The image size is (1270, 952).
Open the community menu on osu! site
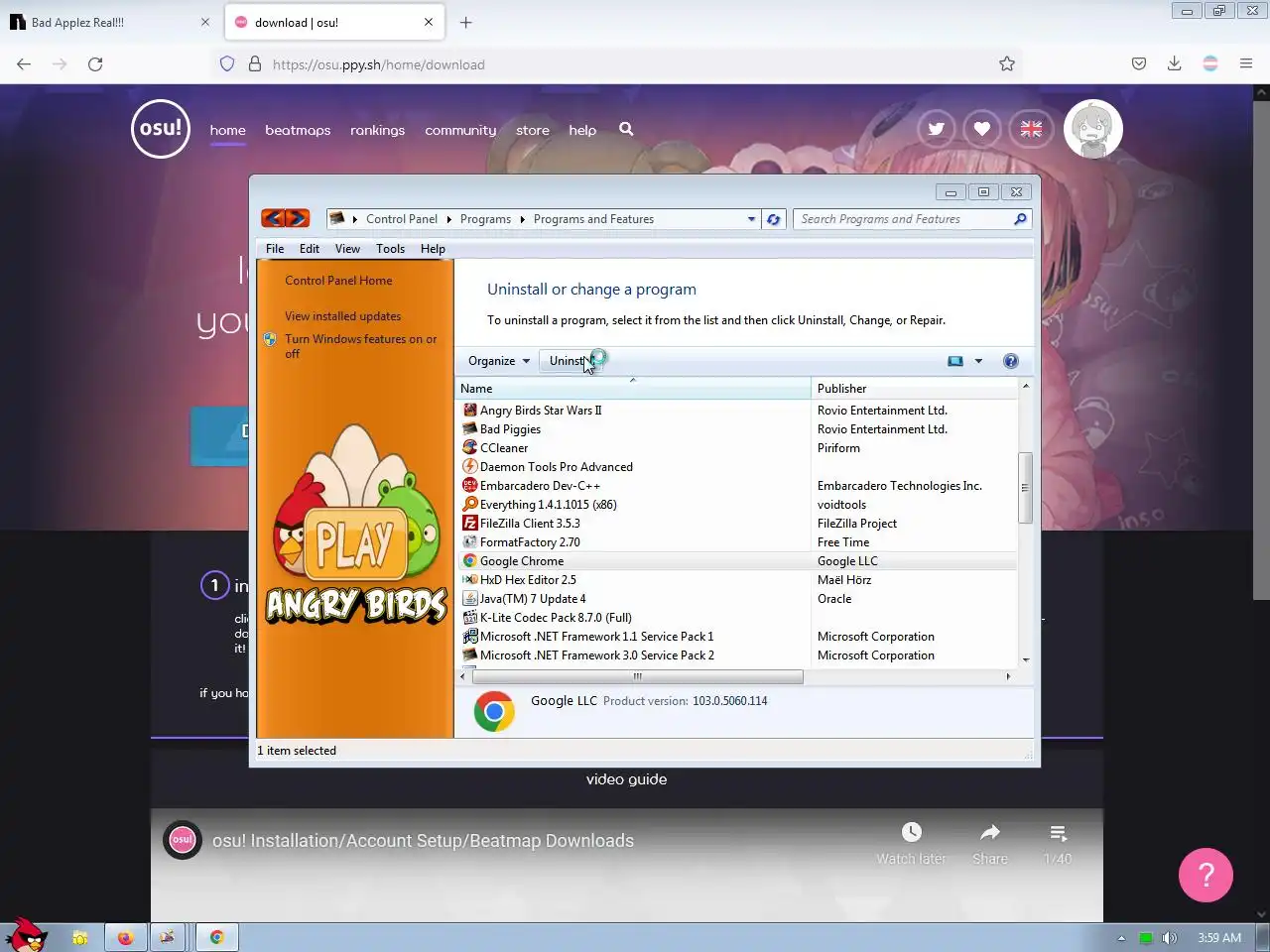(x=460, y=130)
